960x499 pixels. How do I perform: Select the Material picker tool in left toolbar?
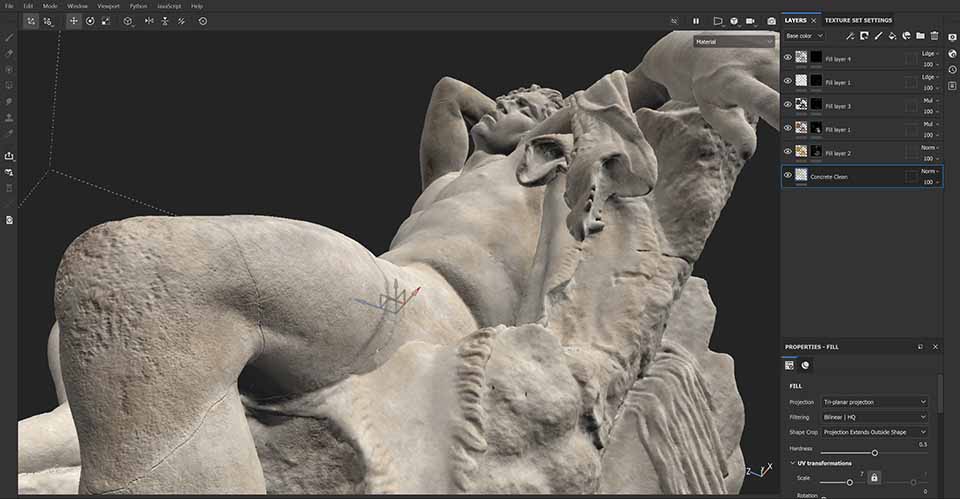tap(9, 133)
